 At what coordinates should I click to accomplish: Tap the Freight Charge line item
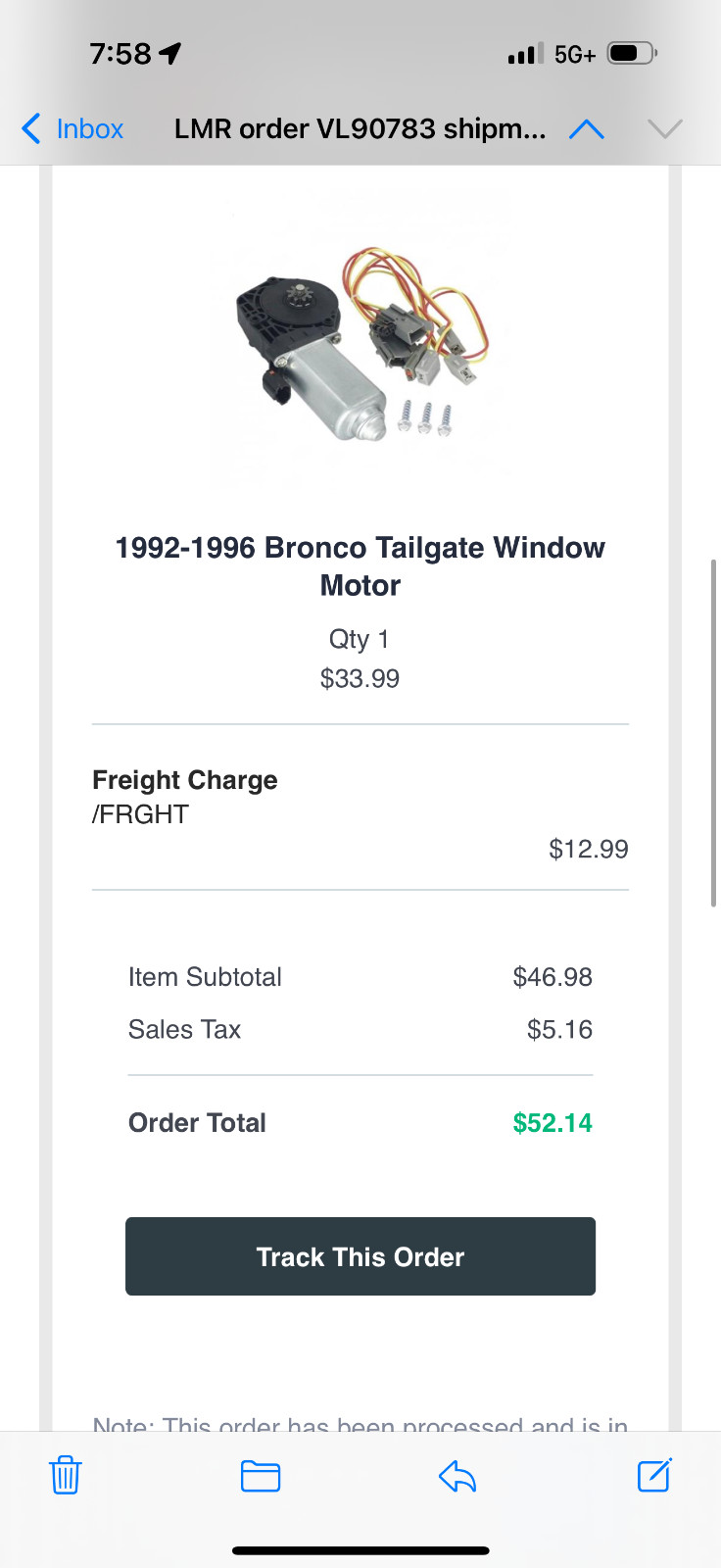pos(185,780)
